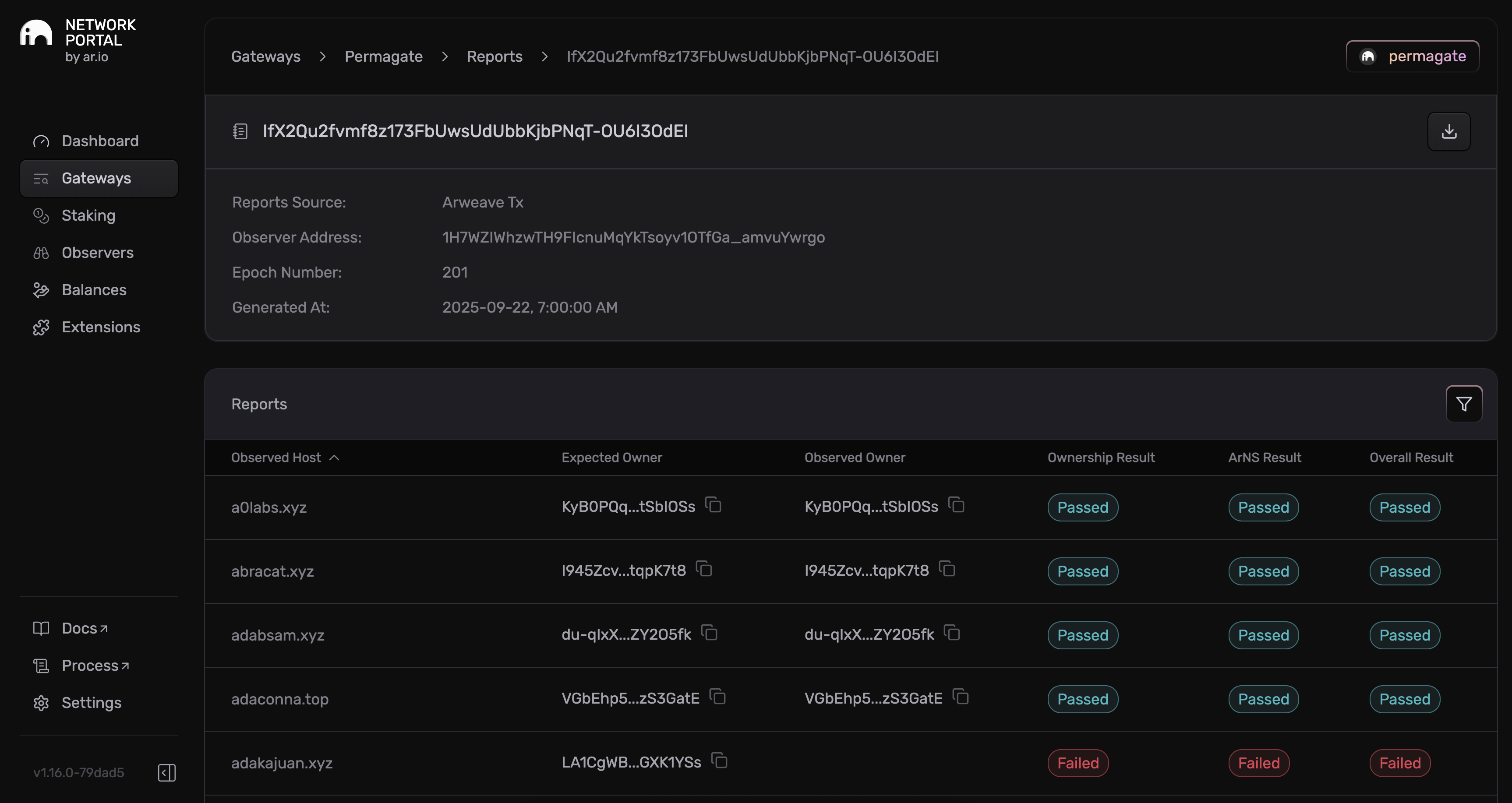This screenshot has width=1512, height=803.
Task: Collapse the sidebar with the arrow toggle
Action: tap(166, 772)
